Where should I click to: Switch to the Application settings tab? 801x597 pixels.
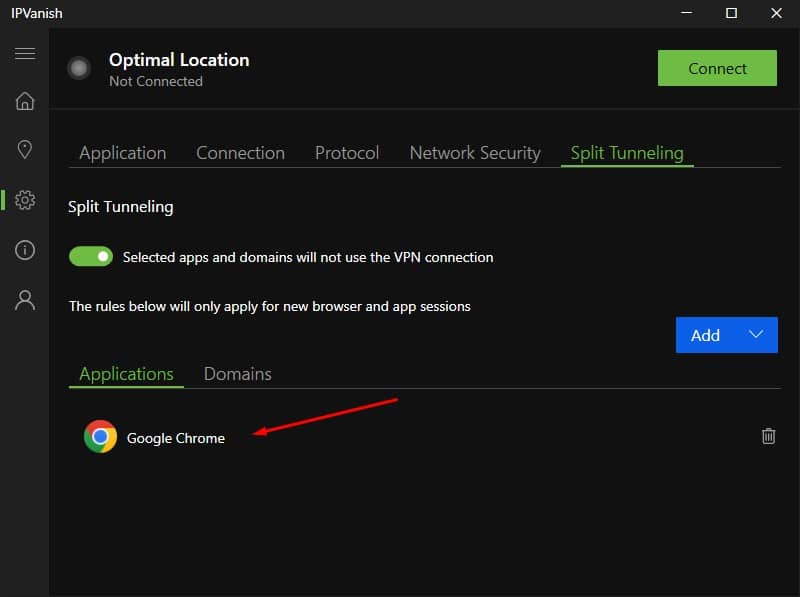(x=123, y=153)
